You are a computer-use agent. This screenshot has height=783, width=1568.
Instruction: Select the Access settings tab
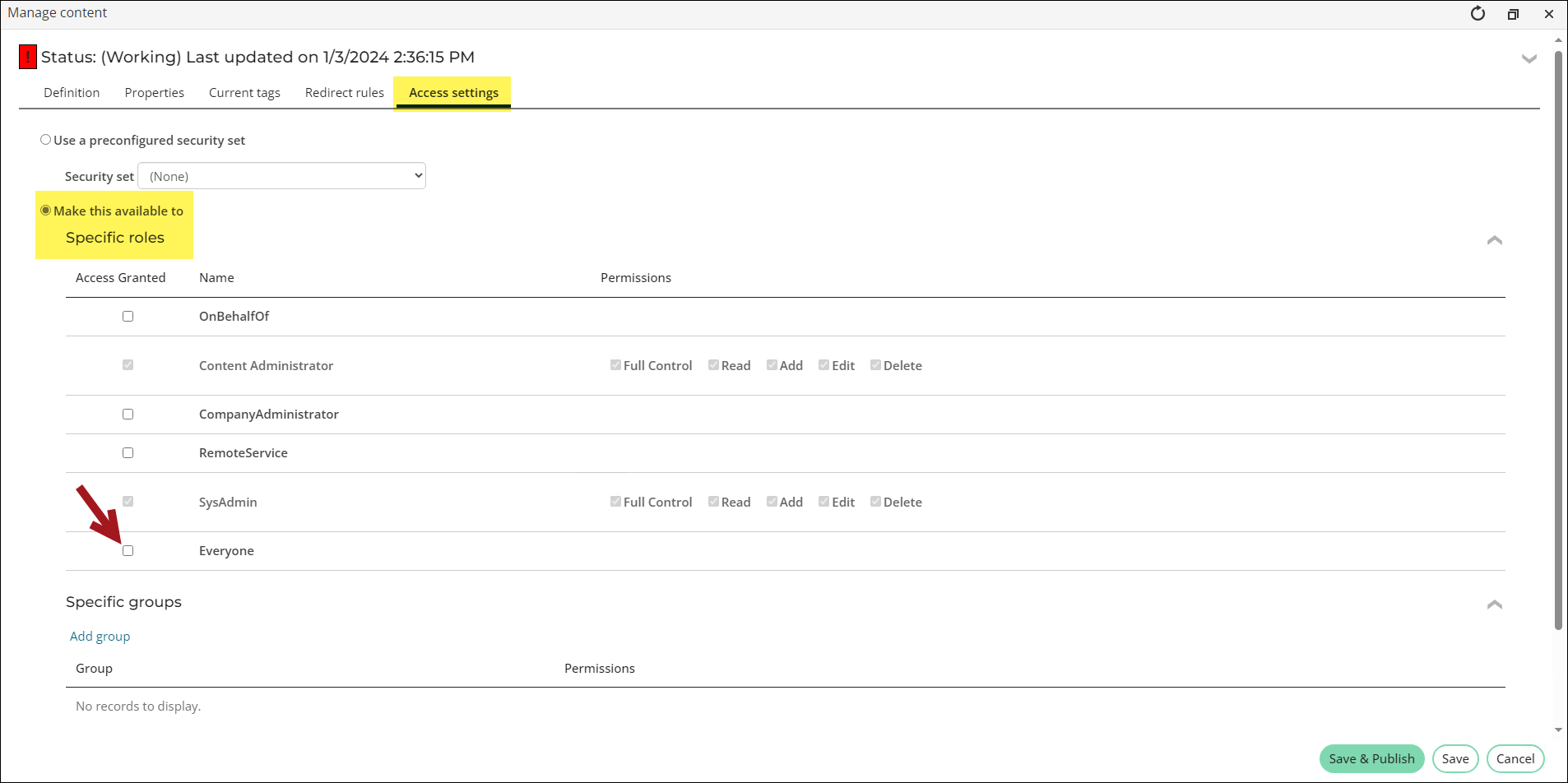[x=453, y=93]
